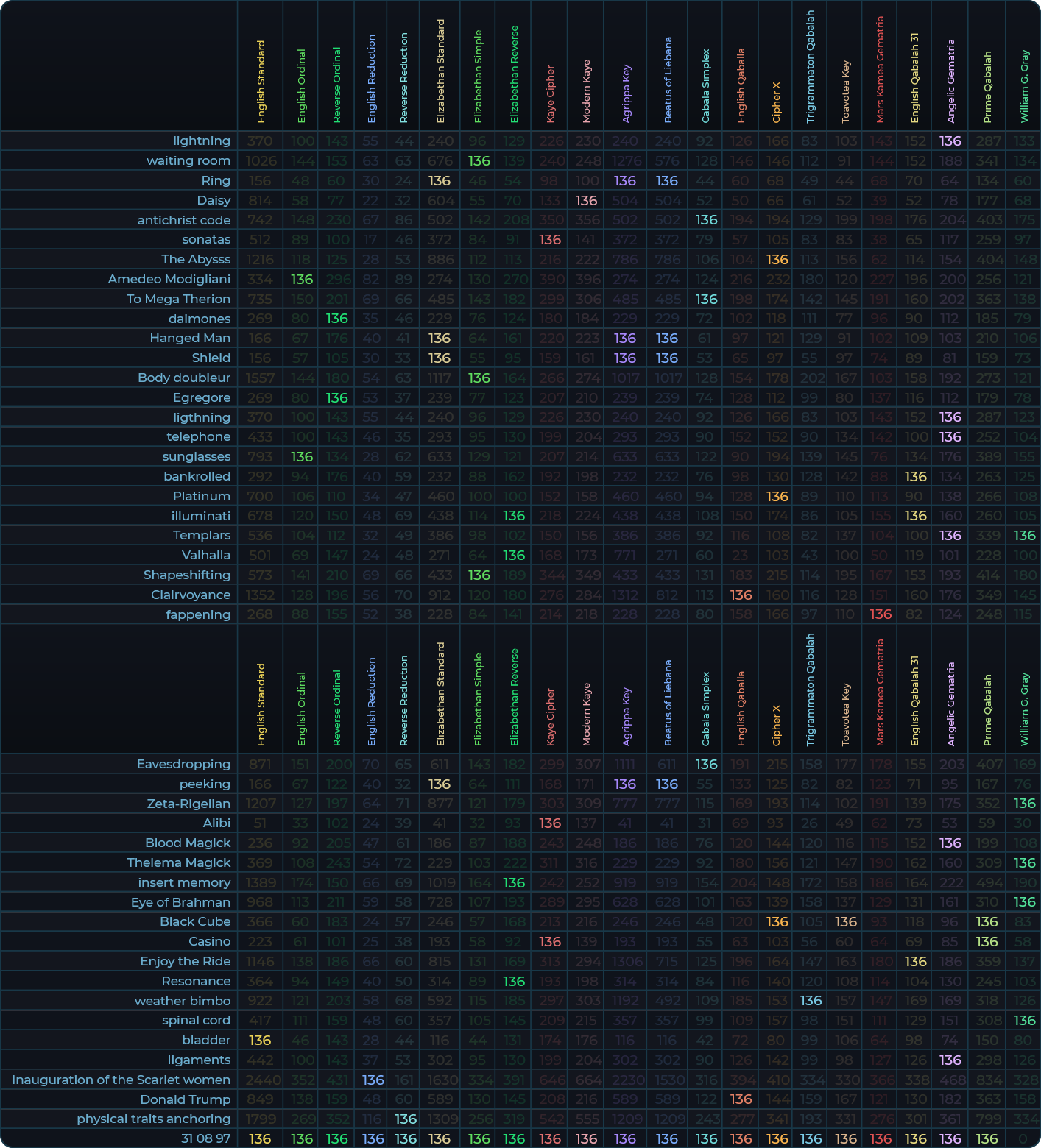Viewport: 1041px width, 1148px height.
Task: Click the 'Donald Trump' phrase
Action: point(186,1099)
